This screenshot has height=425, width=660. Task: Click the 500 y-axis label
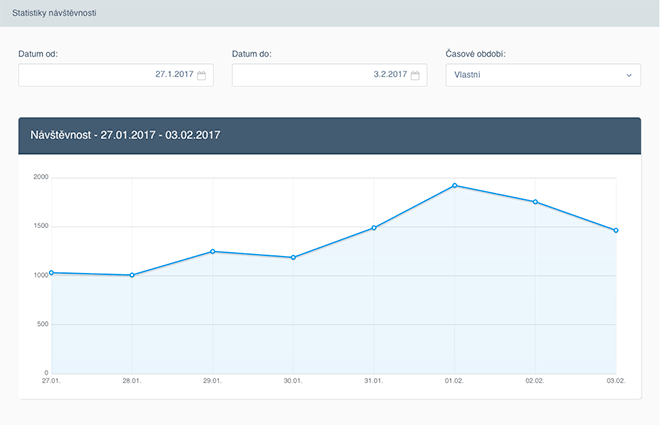(x=43, y=324)
